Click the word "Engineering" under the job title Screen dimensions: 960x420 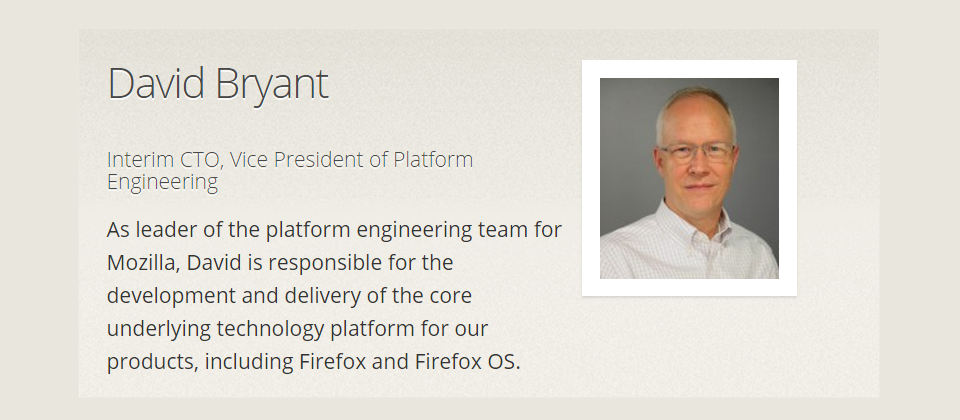[162, 182]
